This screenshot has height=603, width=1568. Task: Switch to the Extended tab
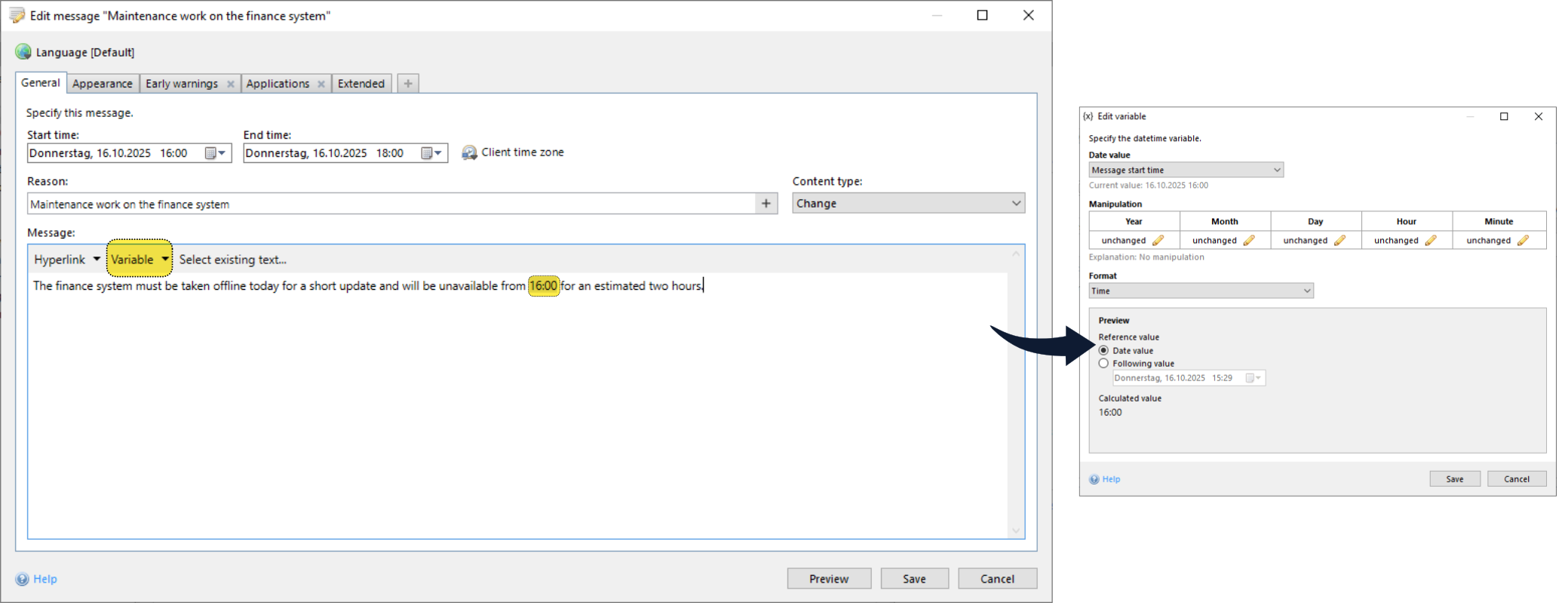tap(361, 84)
